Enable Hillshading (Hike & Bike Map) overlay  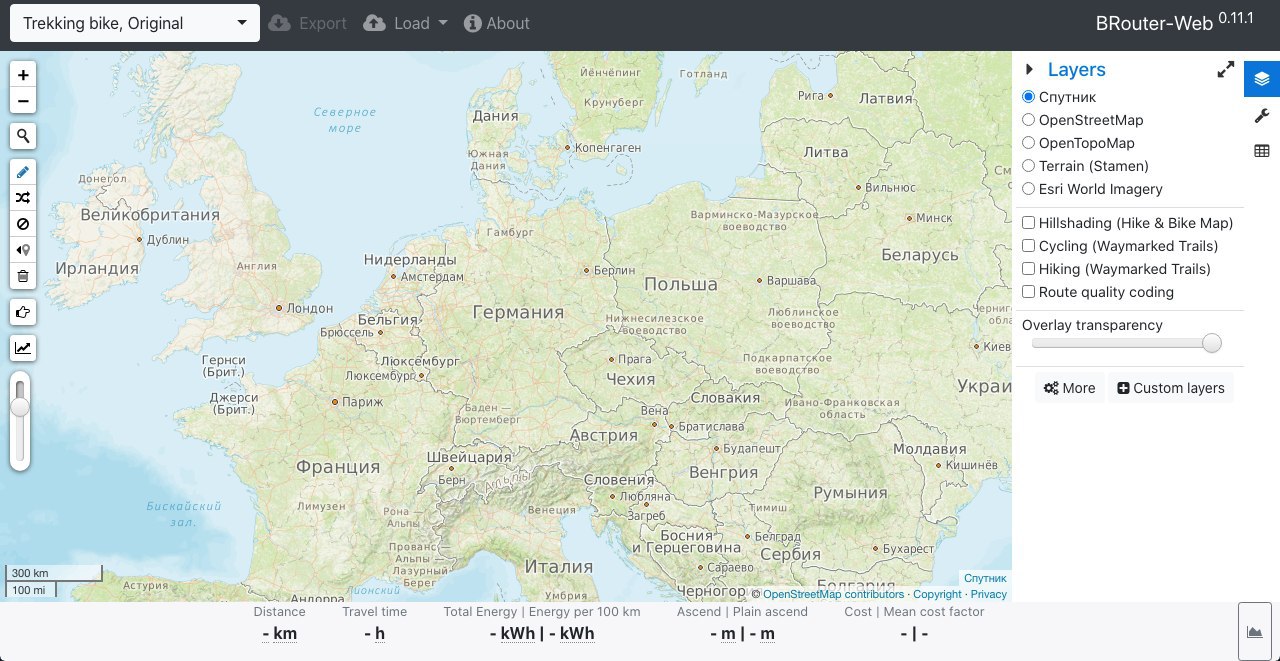pos(1028,223)
